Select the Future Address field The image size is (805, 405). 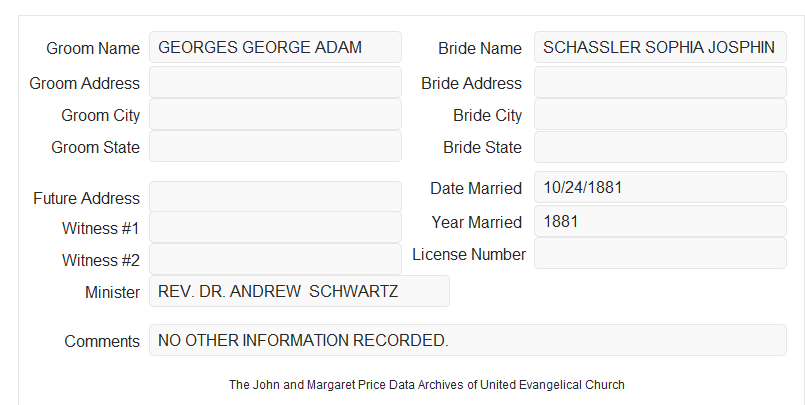click(x=275, y=197)
